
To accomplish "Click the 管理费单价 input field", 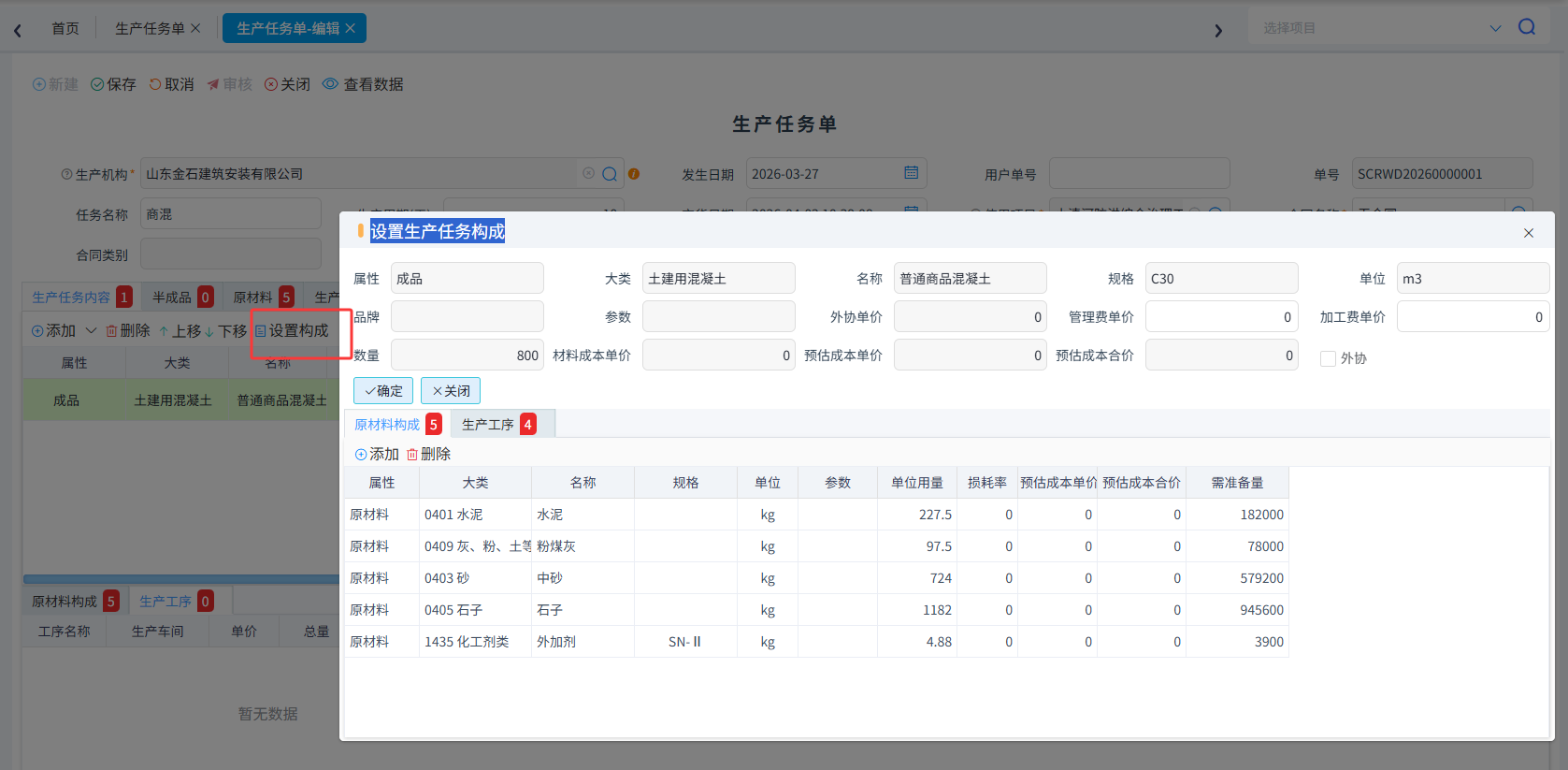I will [1221, 317].
